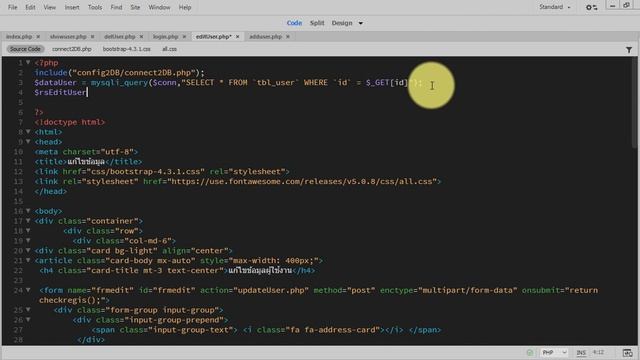Collapse the form-group div on line 25
640x360 pixels.
[28, 309]
